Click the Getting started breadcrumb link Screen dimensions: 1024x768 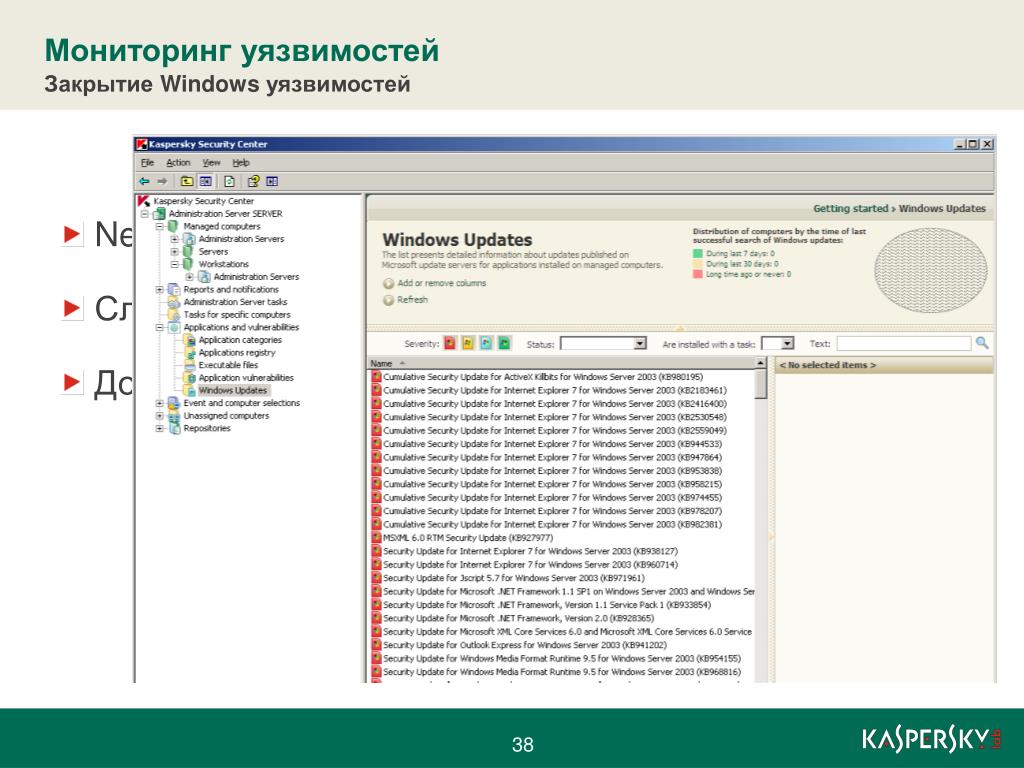850,208
